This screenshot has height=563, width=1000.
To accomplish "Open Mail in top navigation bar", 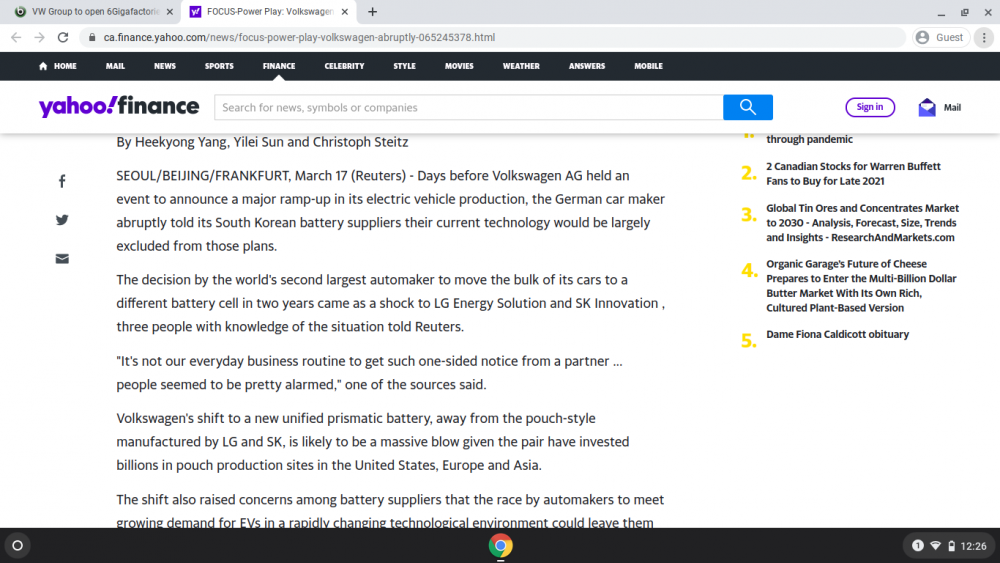I will coord(115,66).
